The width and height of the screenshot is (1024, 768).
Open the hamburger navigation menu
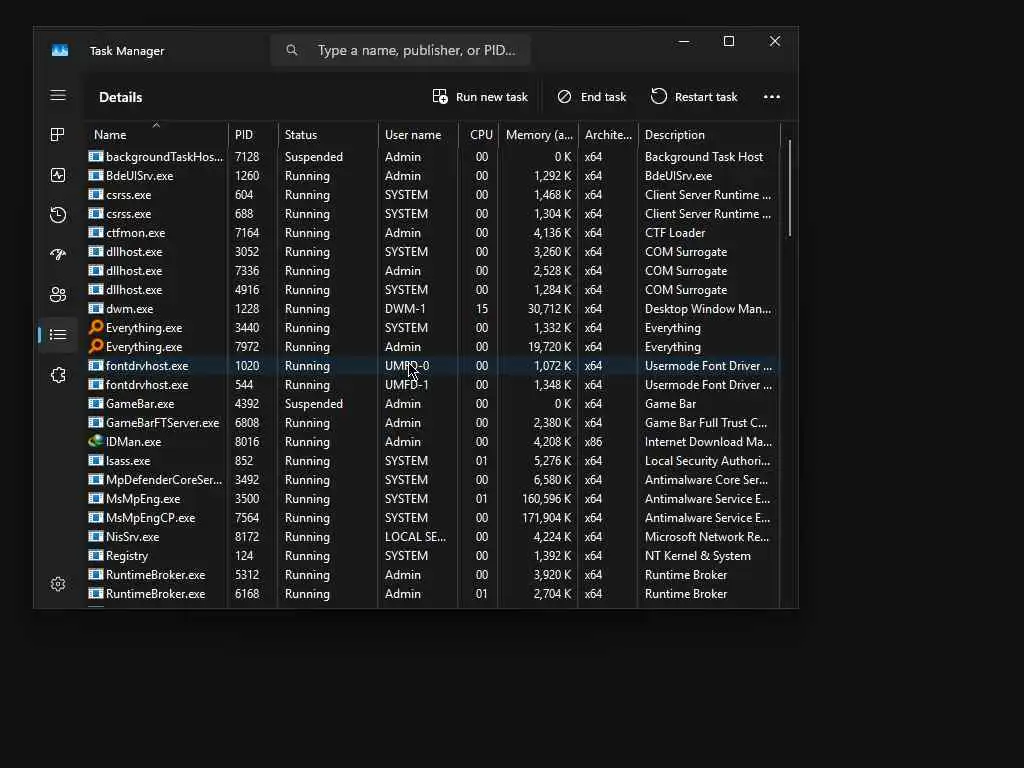click(57, 95)
